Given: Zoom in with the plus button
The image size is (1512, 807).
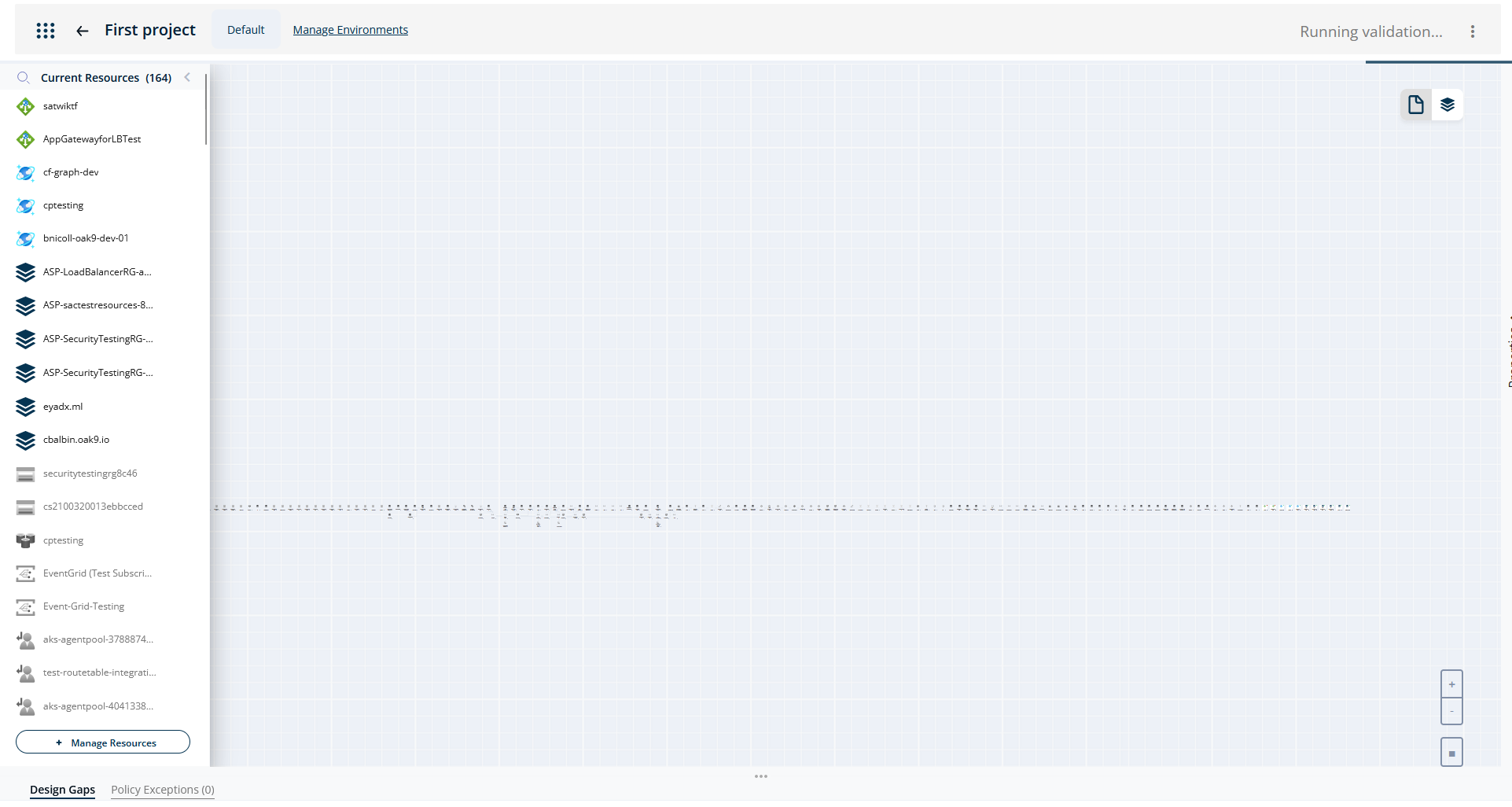Looking at the screenshot, I should click(x=1451, y=684).
